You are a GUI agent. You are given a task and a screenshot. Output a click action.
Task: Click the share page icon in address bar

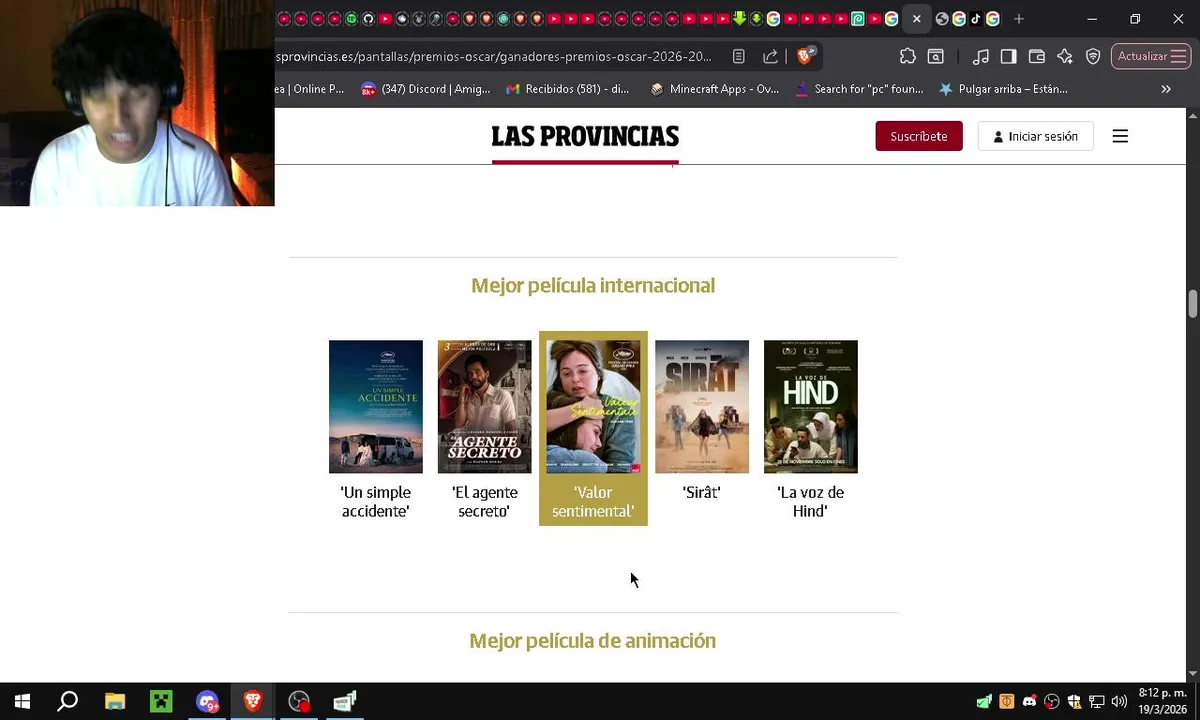770,57
